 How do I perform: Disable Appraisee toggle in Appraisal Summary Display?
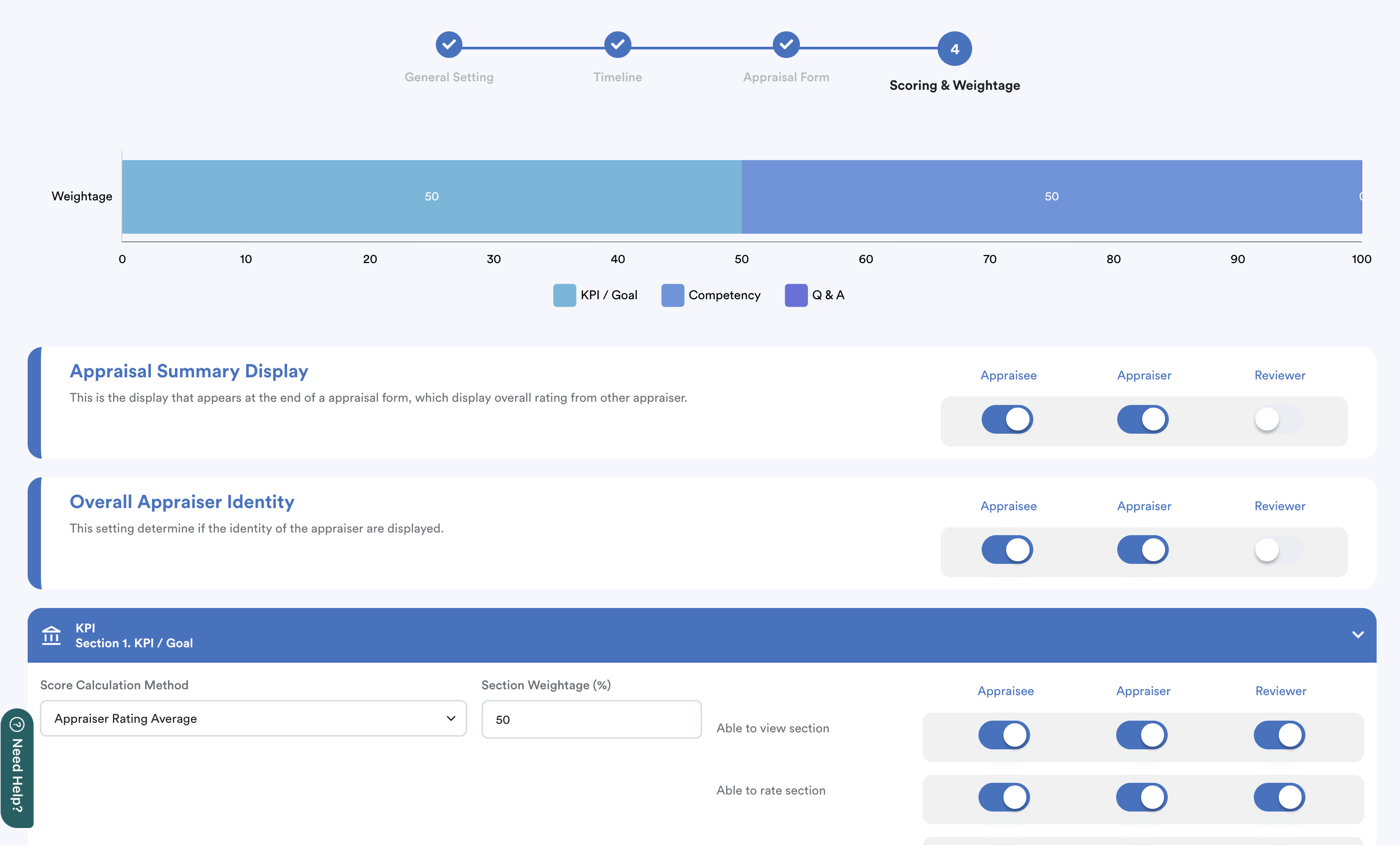[x=1007, y=419]
